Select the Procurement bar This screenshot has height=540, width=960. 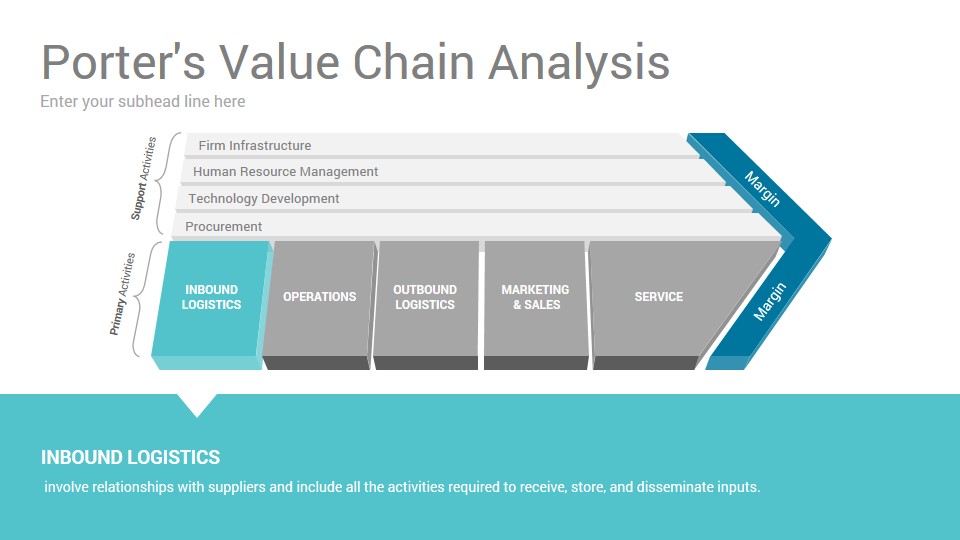coord(476,226)
